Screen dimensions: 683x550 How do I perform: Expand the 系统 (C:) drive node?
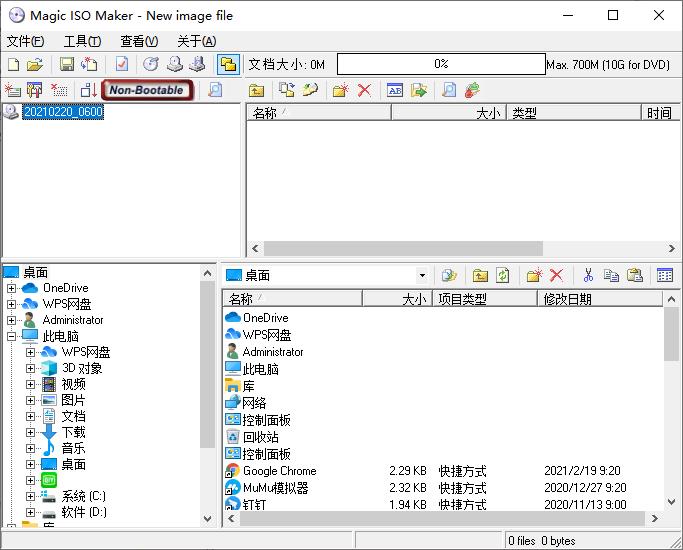30,496
